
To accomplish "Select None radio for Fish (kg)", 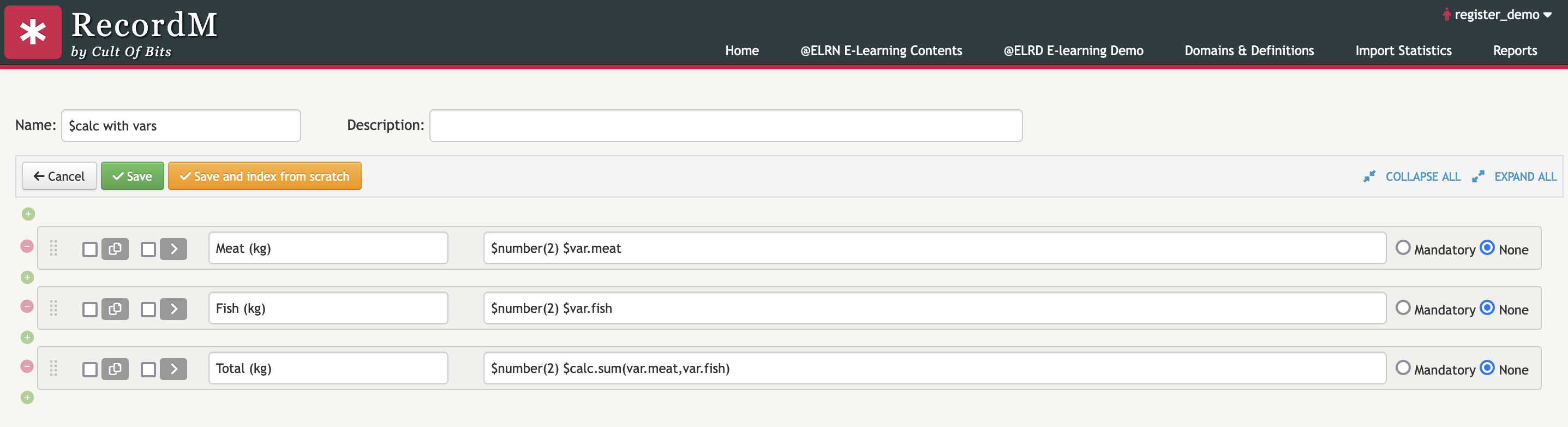I will click(1487, 308).
